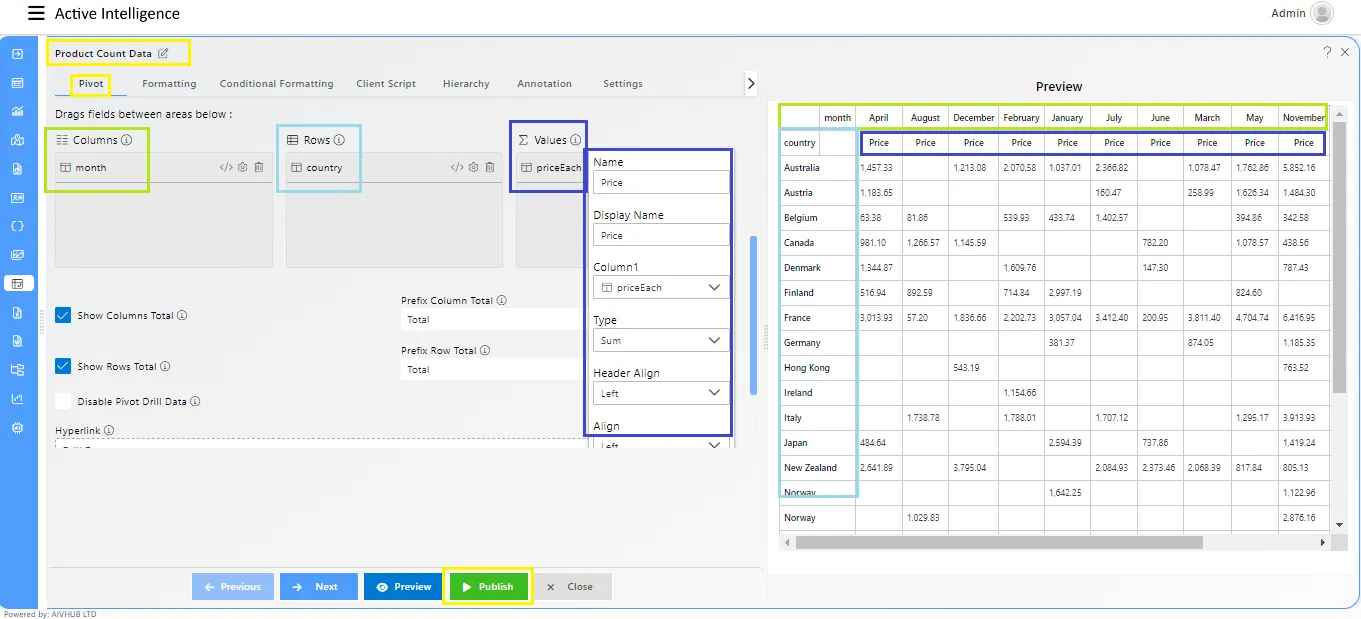Viewport: 1361px width, 619px height.
Task: Open the chart line sidebar icon
Action: click(17, 111)
